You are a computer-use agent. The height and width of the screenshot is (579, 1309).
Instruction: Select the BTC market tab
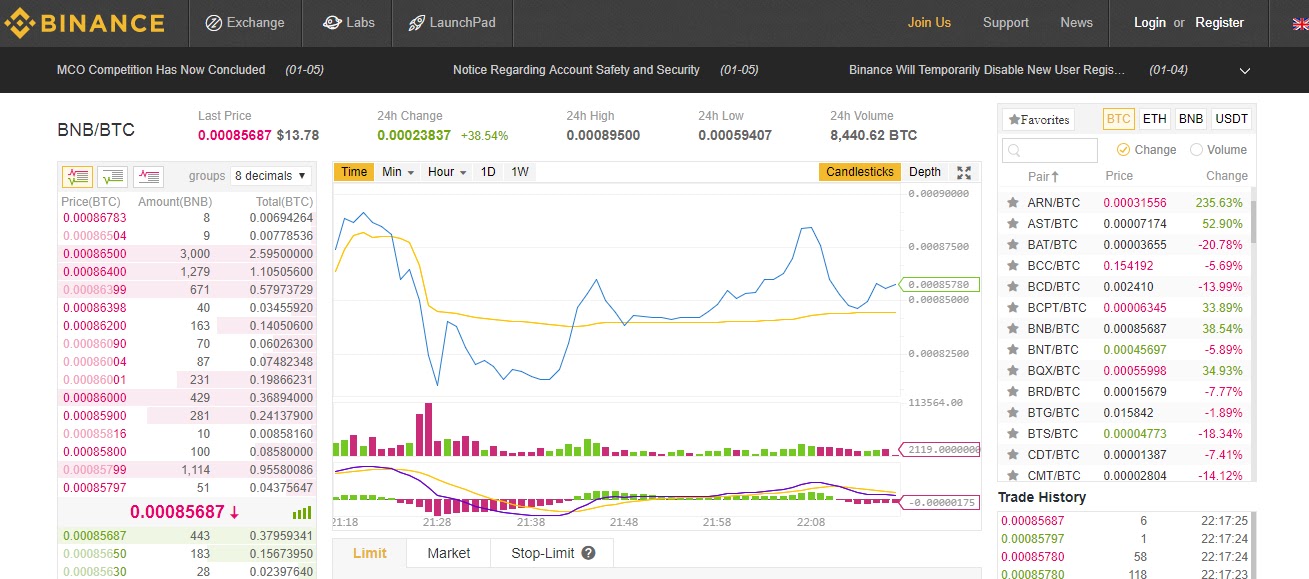[1118, 119]
